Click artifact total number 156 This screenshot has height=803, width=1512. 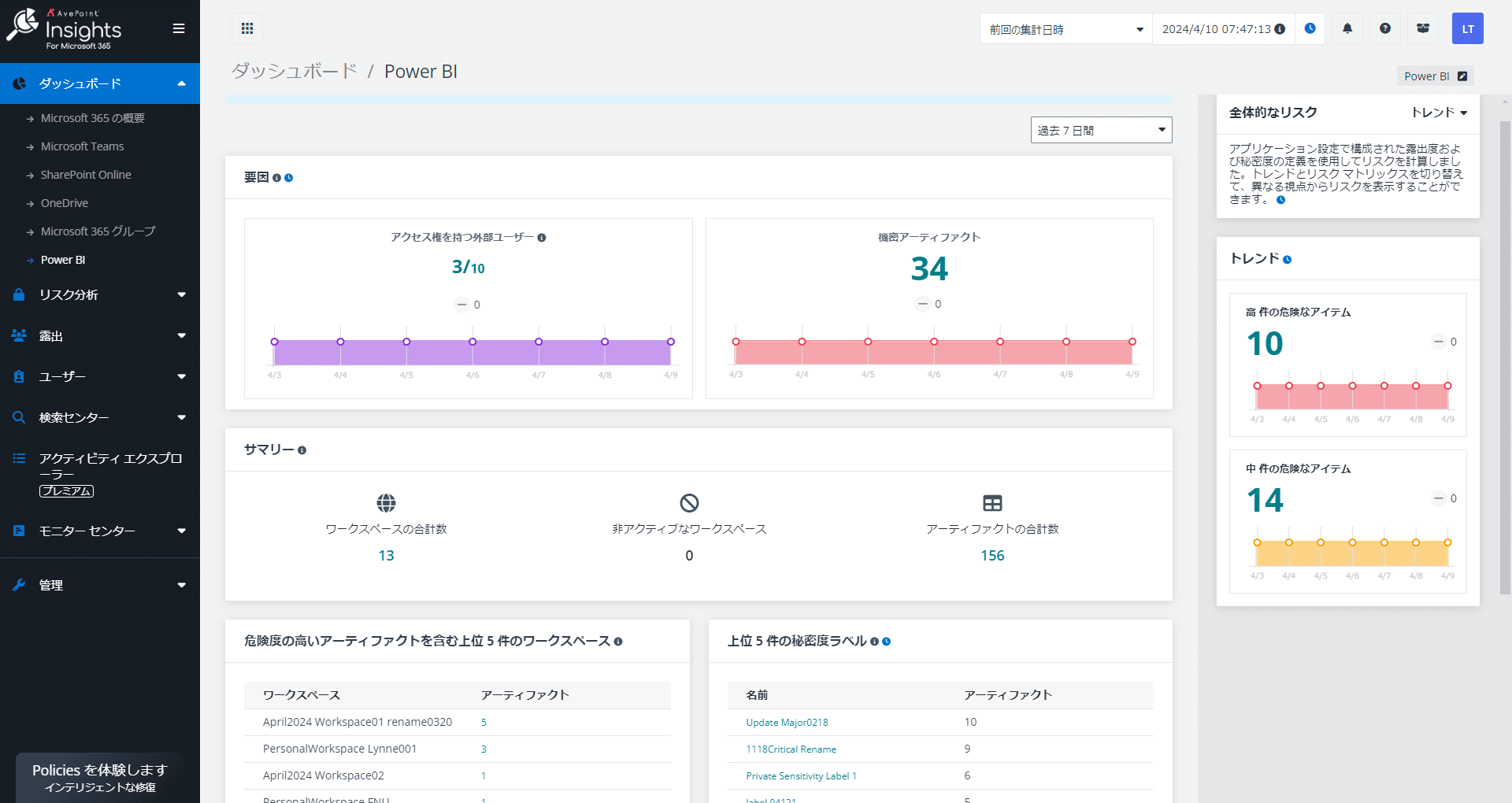[x=992, y=556]
